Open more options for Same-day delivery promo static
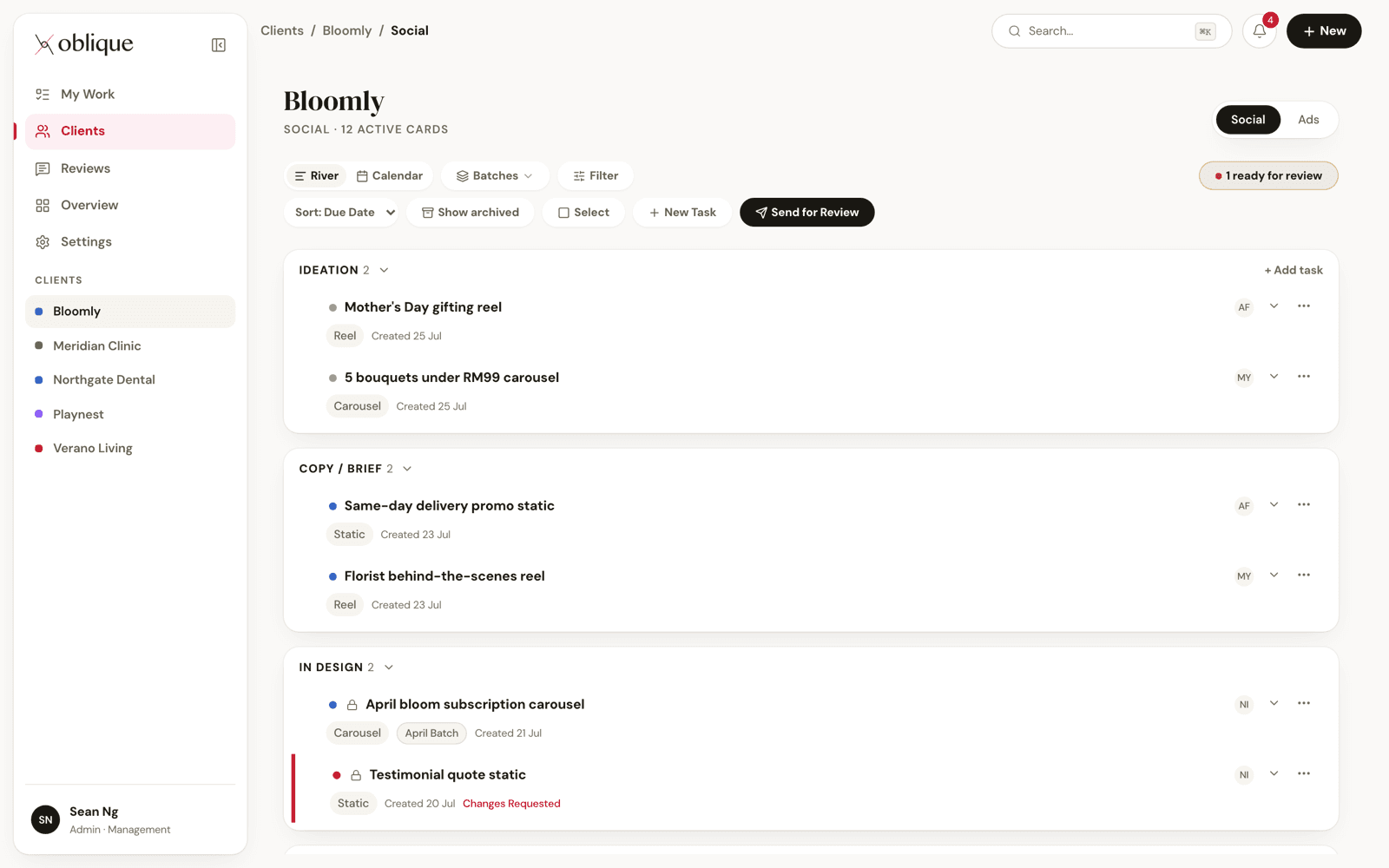The height and width of the screenshot is (868, 1389). click(1304, 505)
